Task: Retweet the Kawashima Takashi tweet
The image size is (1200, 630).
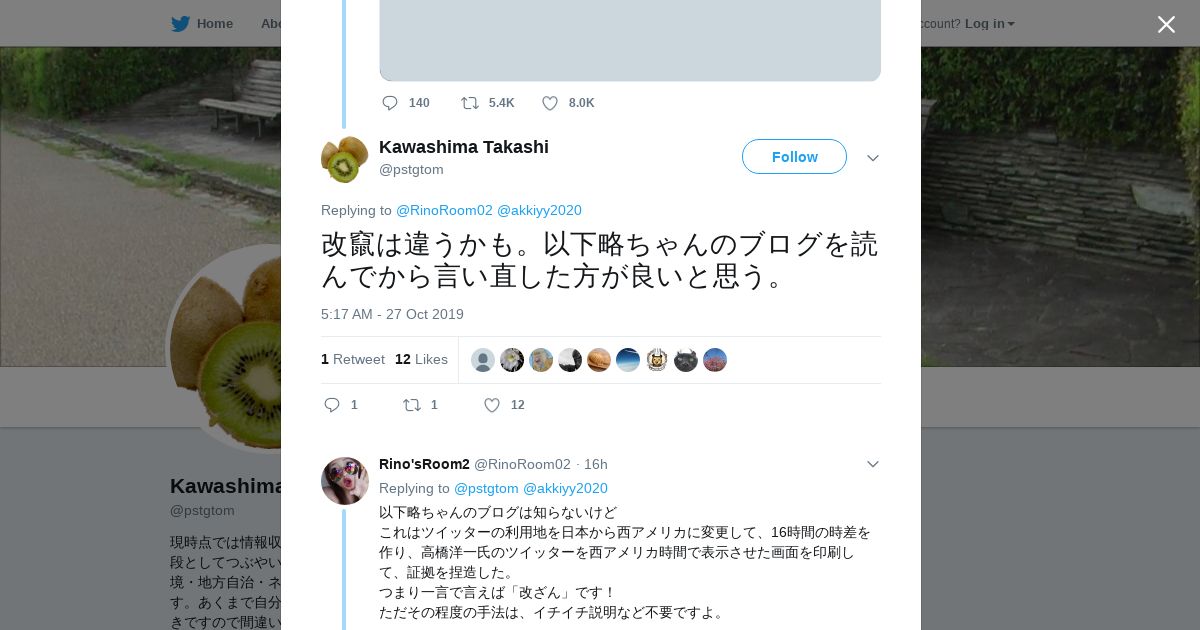Action: point(412,405)
